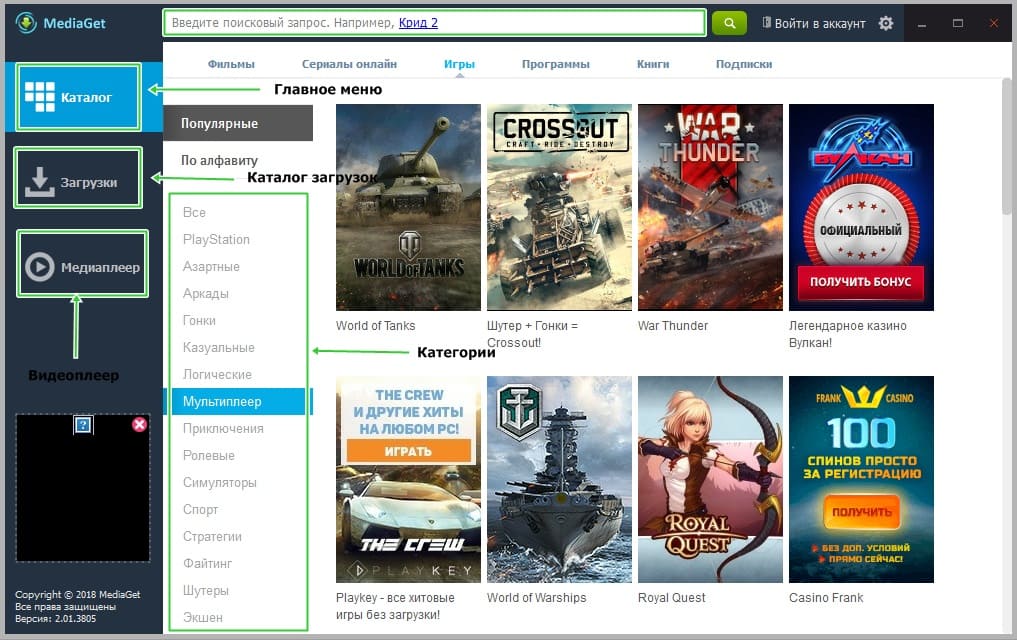The image size is (1017, 640).
Task: Click the orange ИГРАТЬ button
Action: tap(409, 451)
